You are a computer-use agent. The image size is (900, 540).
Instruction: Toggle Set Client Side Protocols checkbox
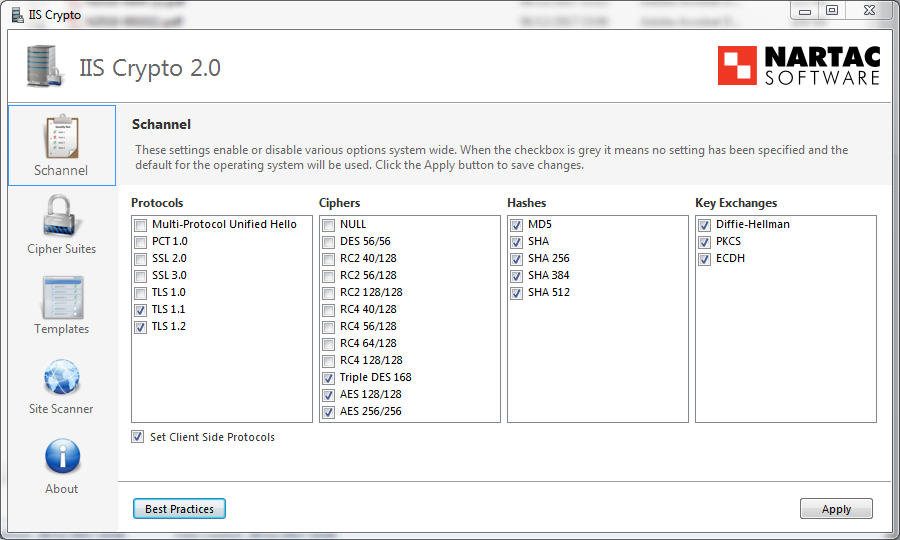tap(138, 437)
